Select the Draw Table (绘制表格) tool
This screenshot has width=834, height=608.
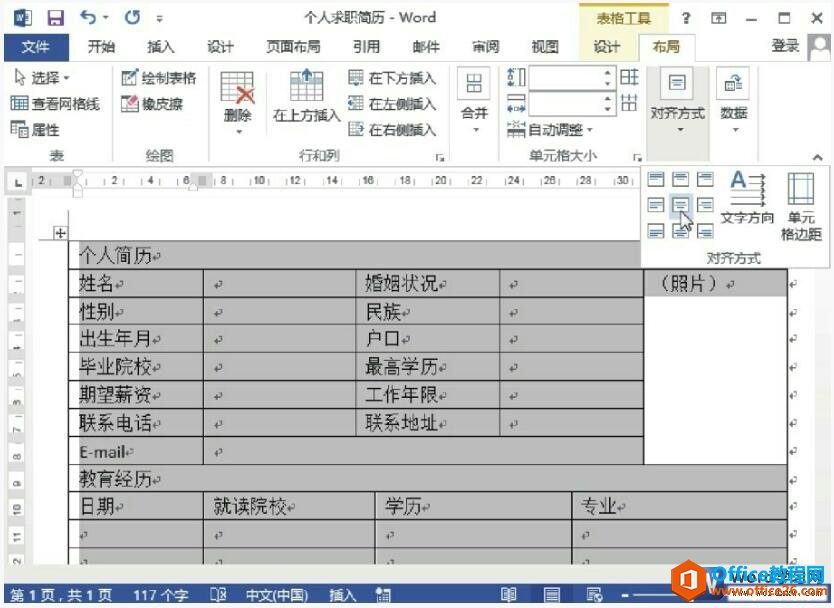coord(159,78)
